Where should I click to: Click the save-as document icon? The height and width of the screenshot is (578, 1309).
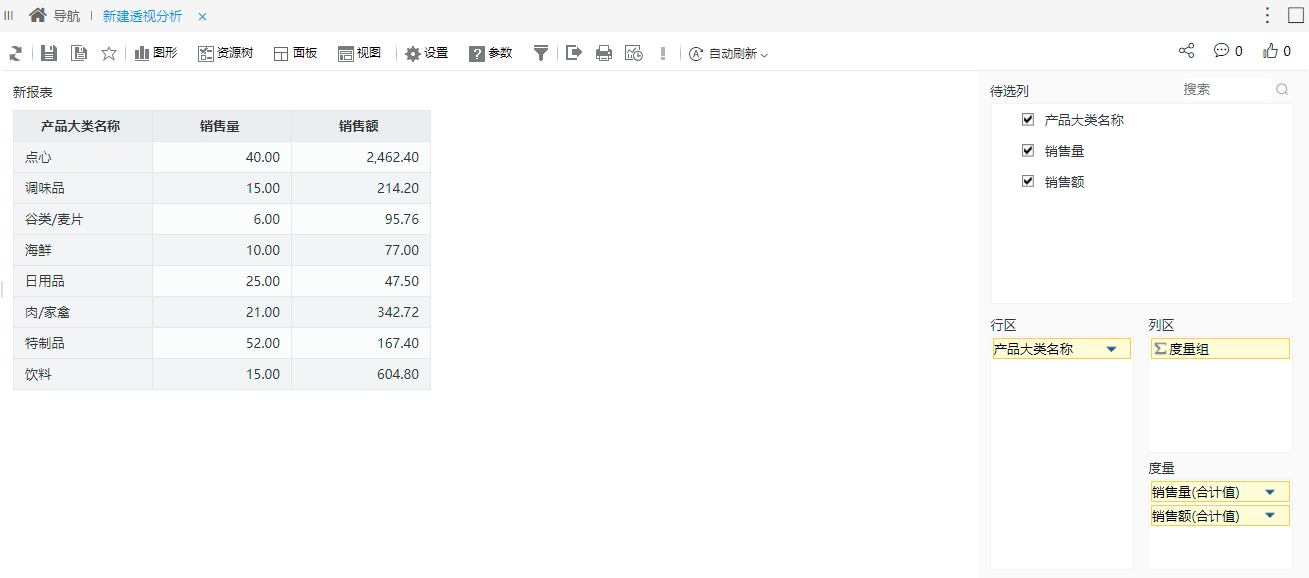[79, 53]
